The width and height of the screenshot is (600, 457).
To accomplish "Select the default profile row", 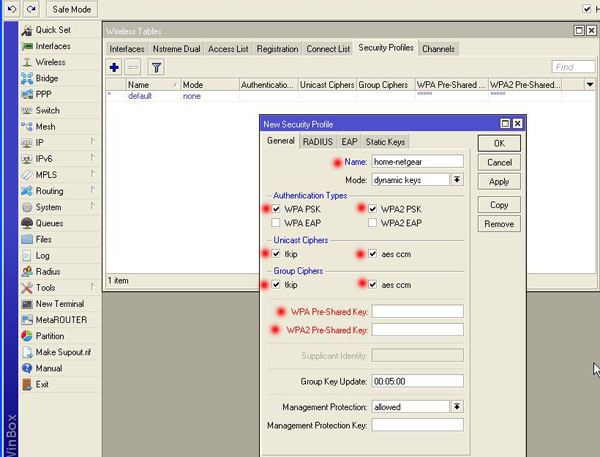I will (351, 96).
